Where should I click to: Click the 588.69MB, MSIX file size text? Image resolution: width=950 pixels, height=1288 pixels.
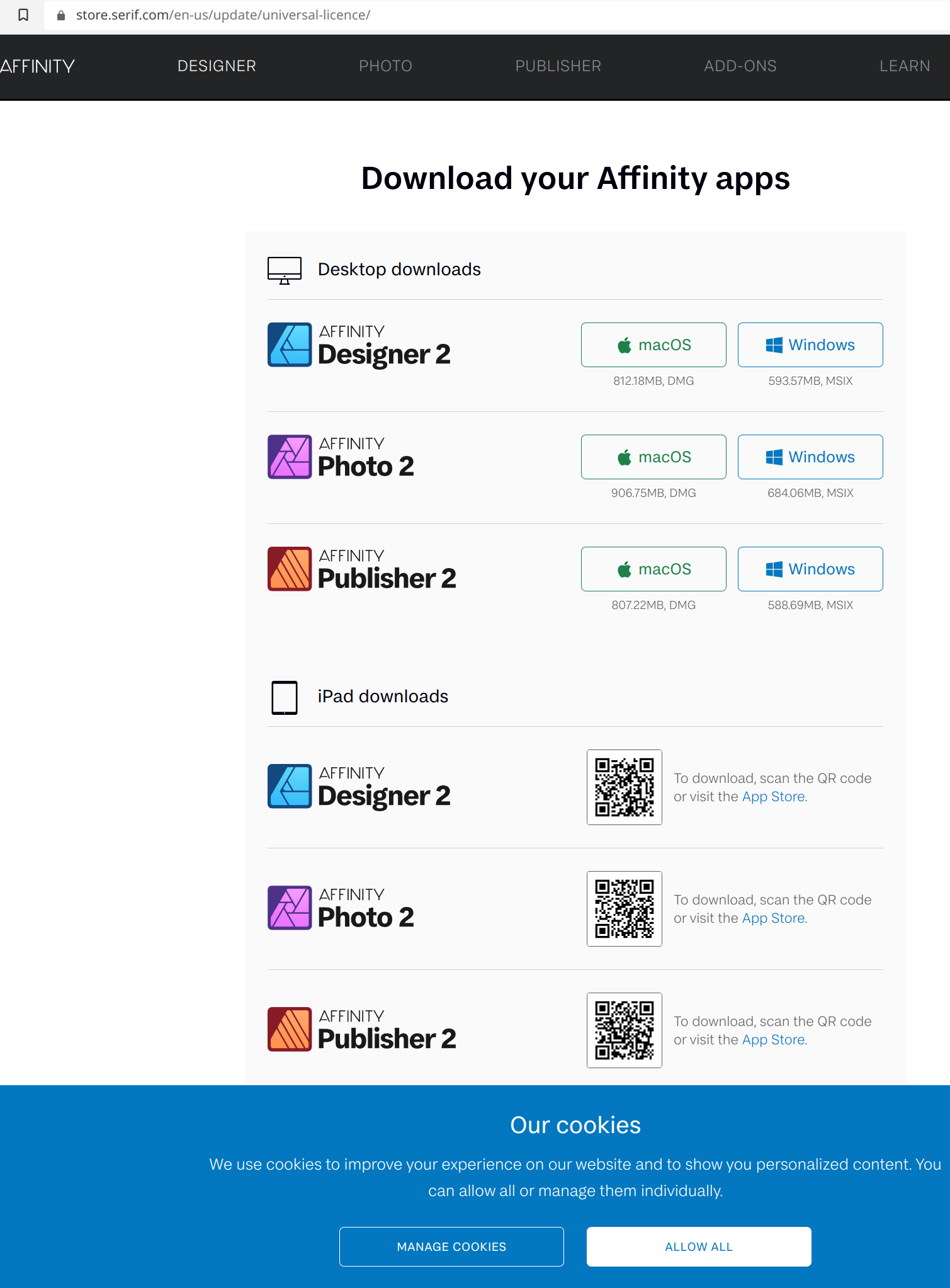810,605
